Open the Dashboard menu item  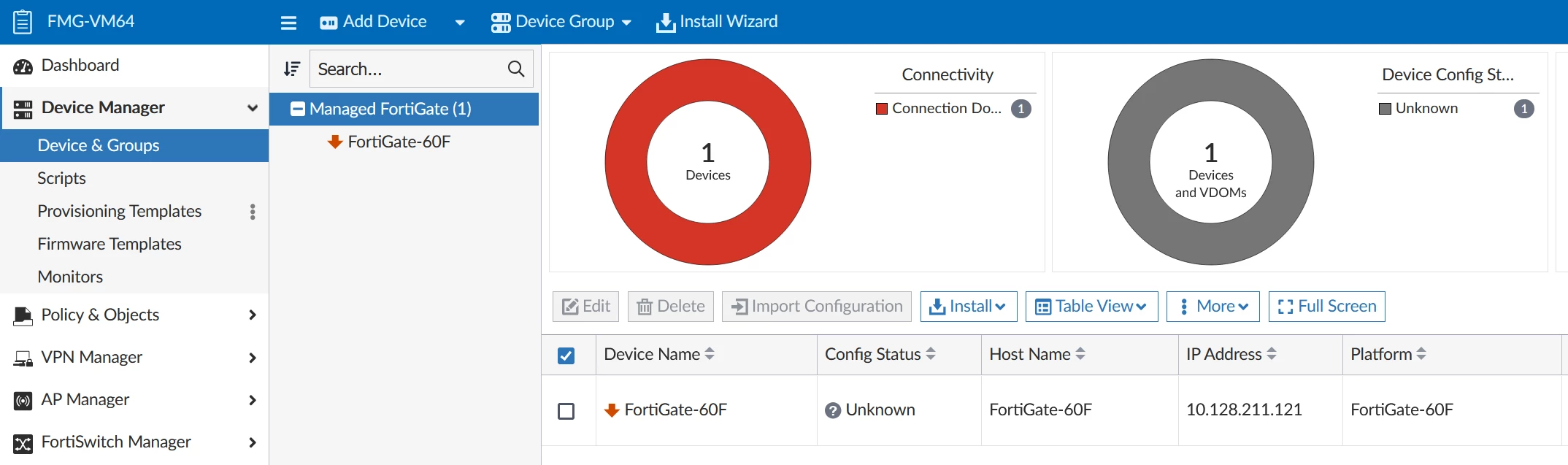(134, 66)
